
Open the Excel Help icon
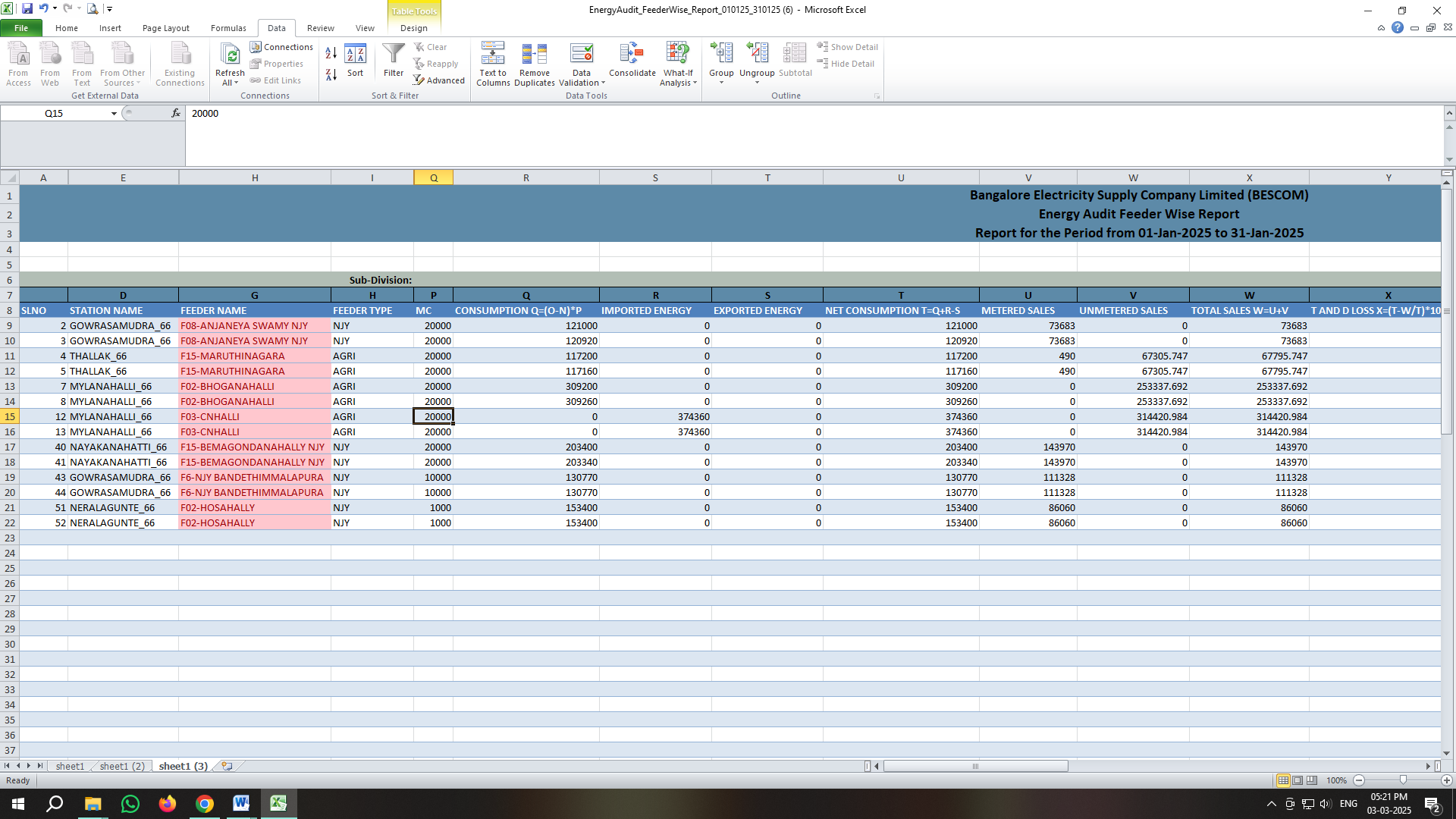pyautogui.click(x=1398, y=28)
